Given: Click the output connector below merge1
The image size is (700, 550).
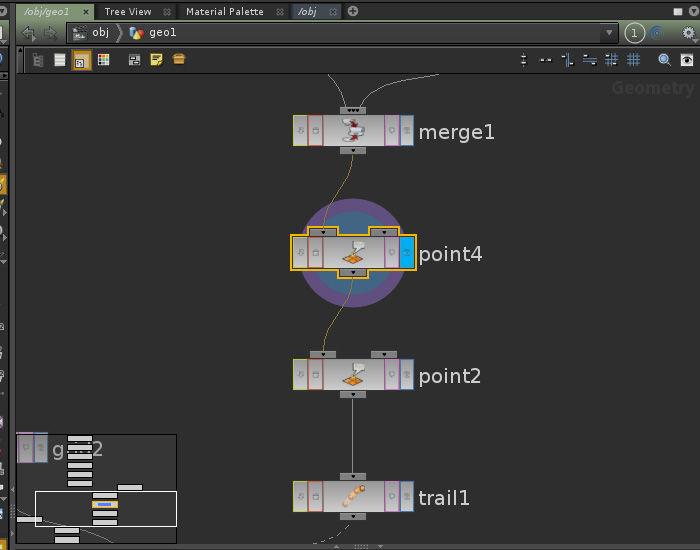Looking at the screenshot, I should pos(352,151).
